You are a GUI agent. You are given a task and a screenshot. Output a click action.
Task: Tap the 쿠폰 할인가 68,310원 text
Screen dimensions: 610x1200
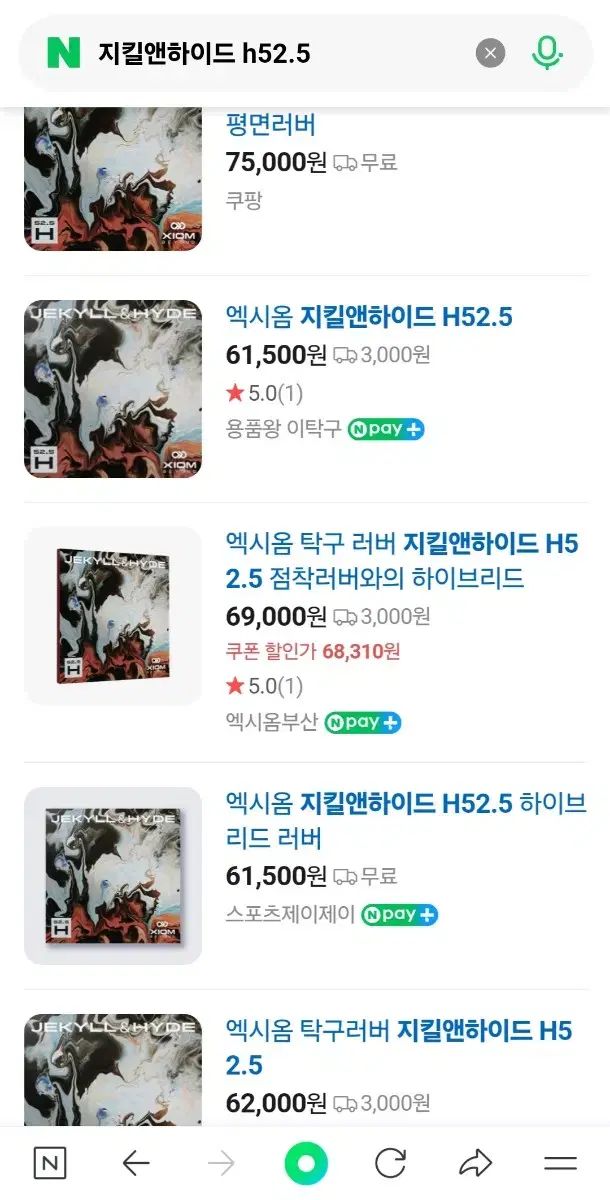pyautogui.click(x=313, y=651)
